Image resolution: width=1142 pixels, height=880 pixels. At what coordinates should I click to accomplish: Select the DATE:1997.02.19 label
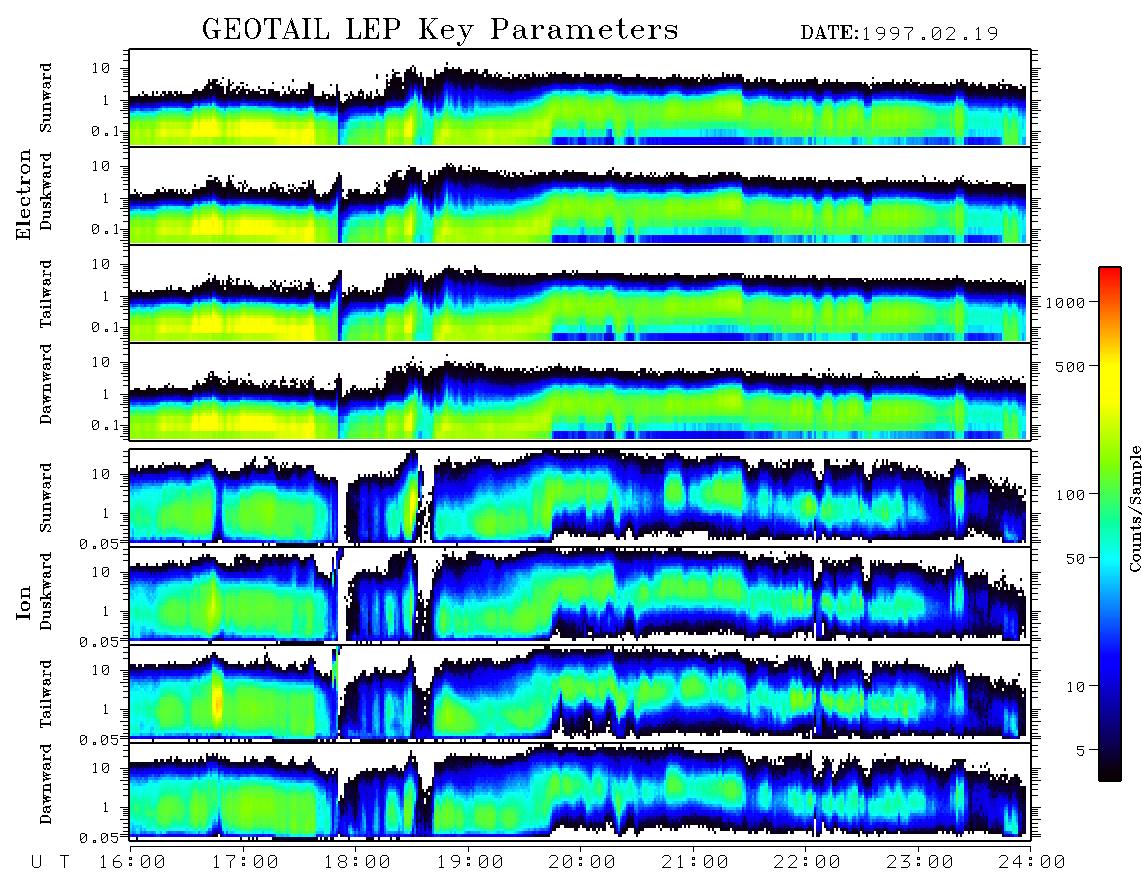899,33
